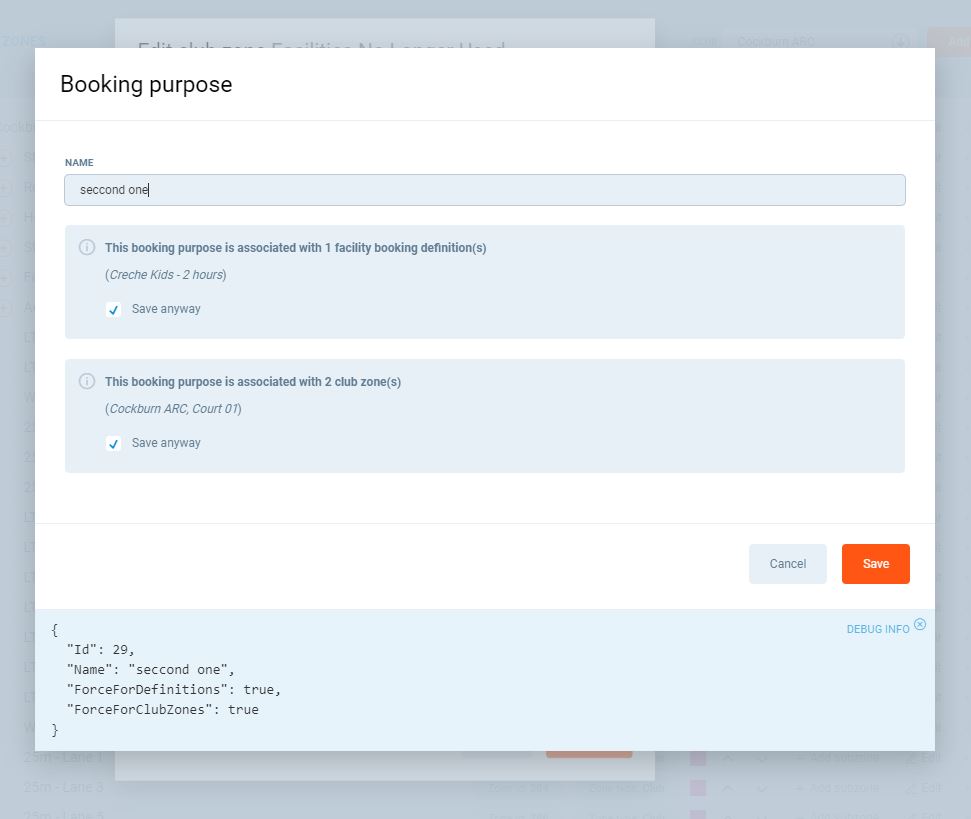Click the info icon beside club zones notice

87,381
